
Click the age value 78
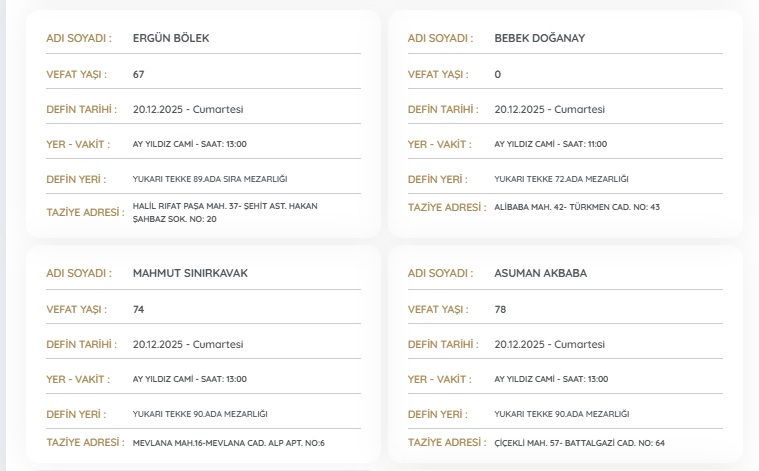click(x=500, y=310)
